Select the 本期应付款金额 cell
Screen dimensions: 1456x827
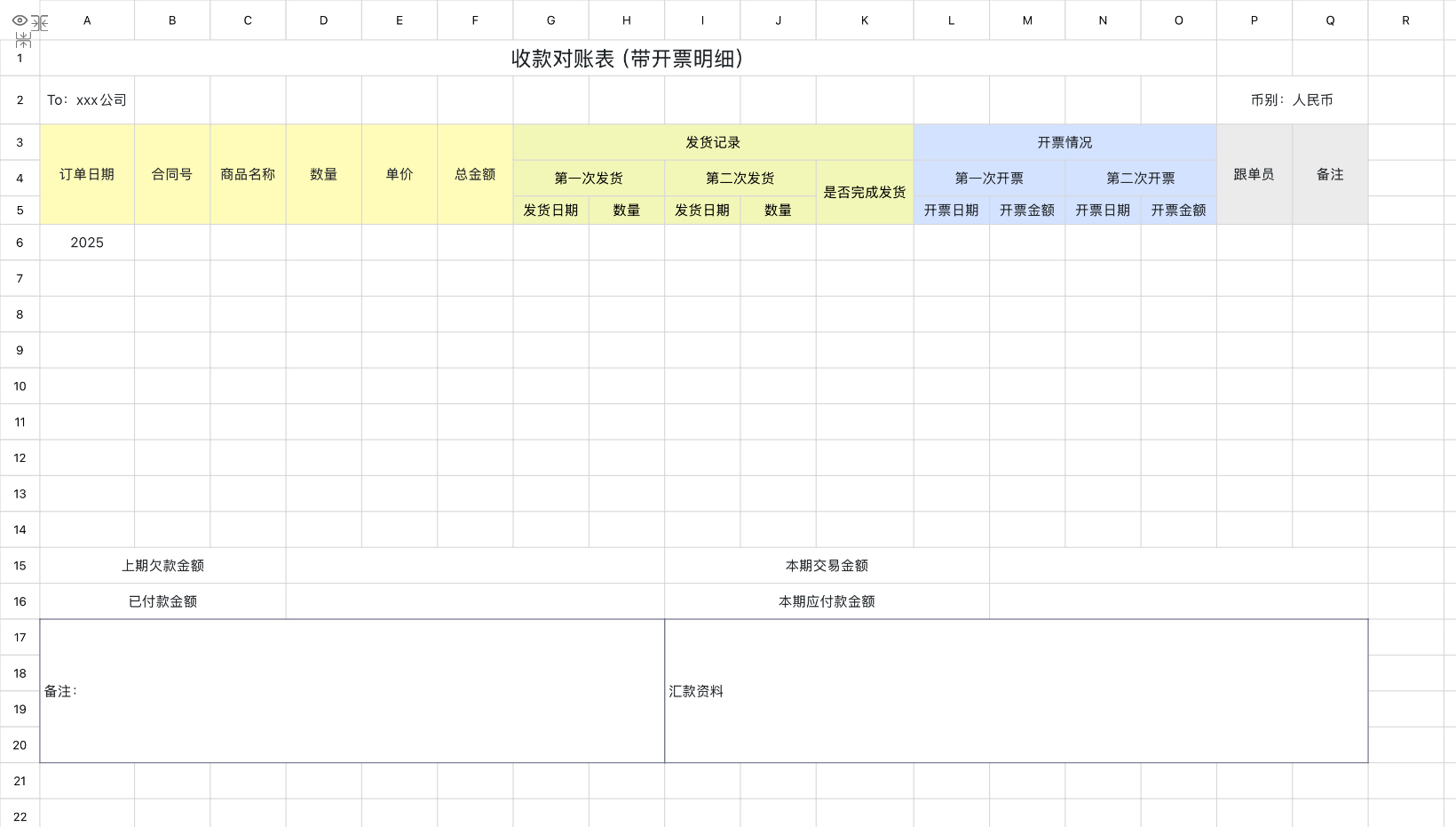click(x=827, y=601)
